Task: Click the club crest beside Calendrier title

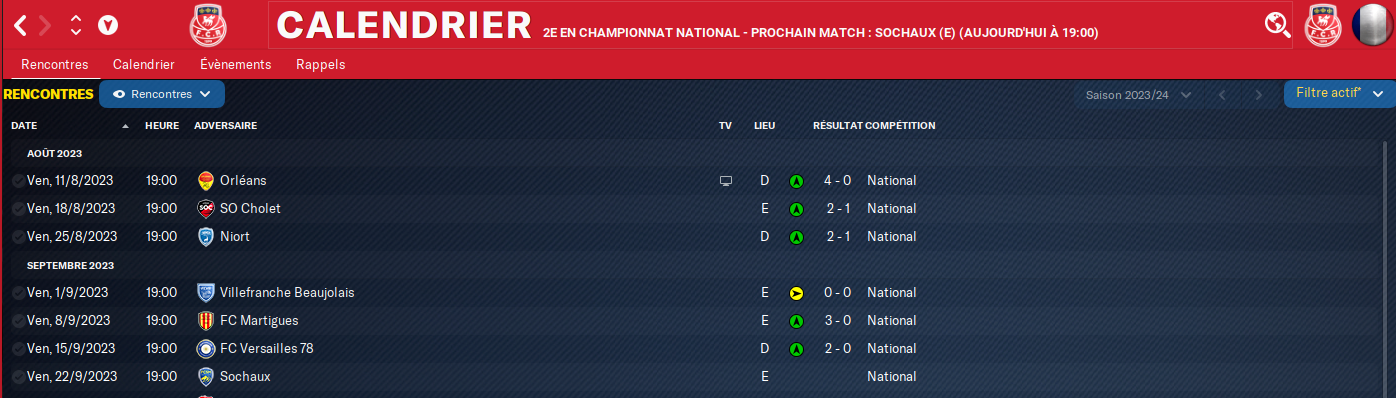Action: tap(207, 24)
